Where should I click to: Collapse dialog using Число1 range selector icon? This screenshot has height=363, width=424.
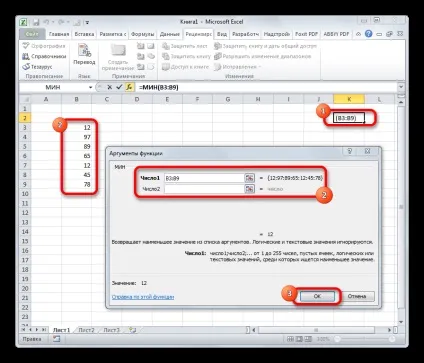tap(249, 178)
